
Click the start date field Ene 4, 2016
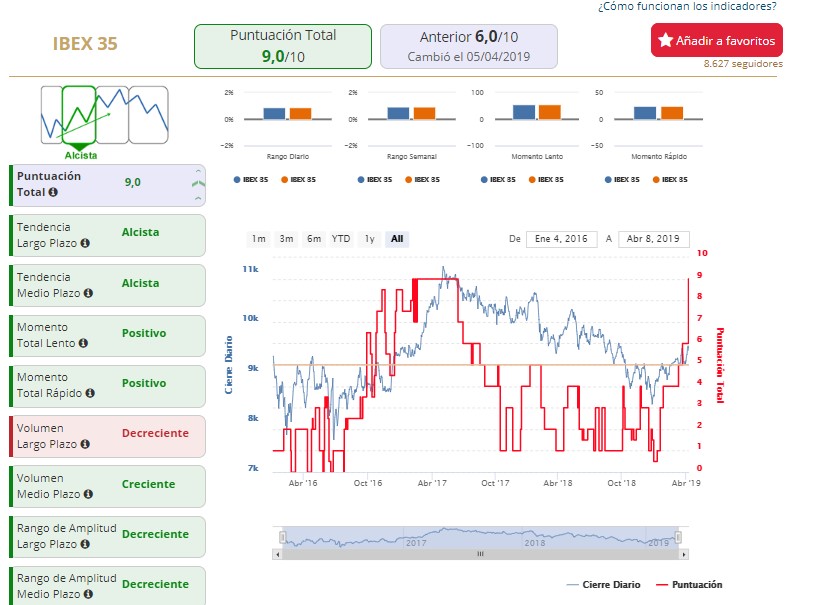[x=561, y=239]
